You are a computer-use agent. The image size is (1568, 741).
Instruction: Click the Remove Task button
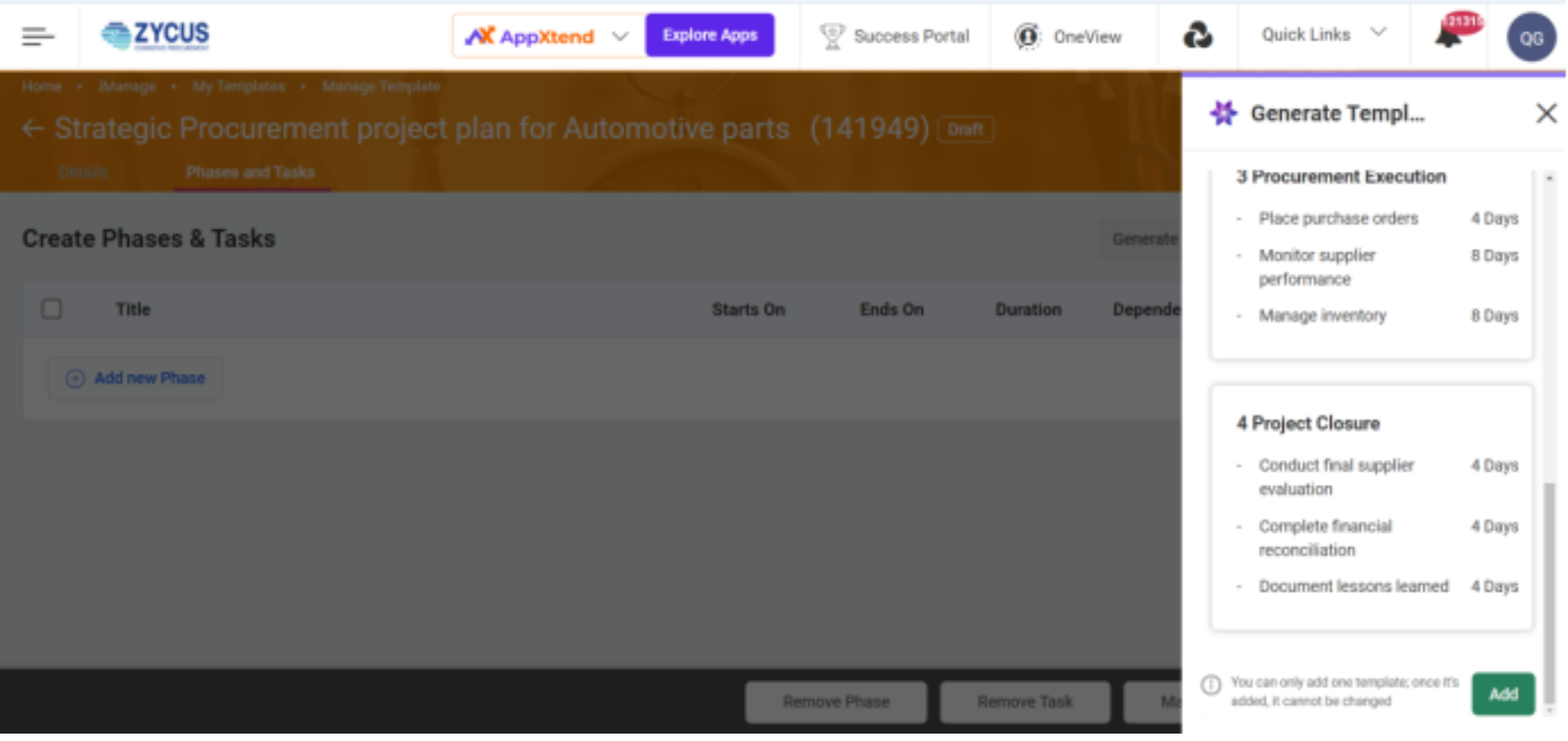(x=1025, y=701)
